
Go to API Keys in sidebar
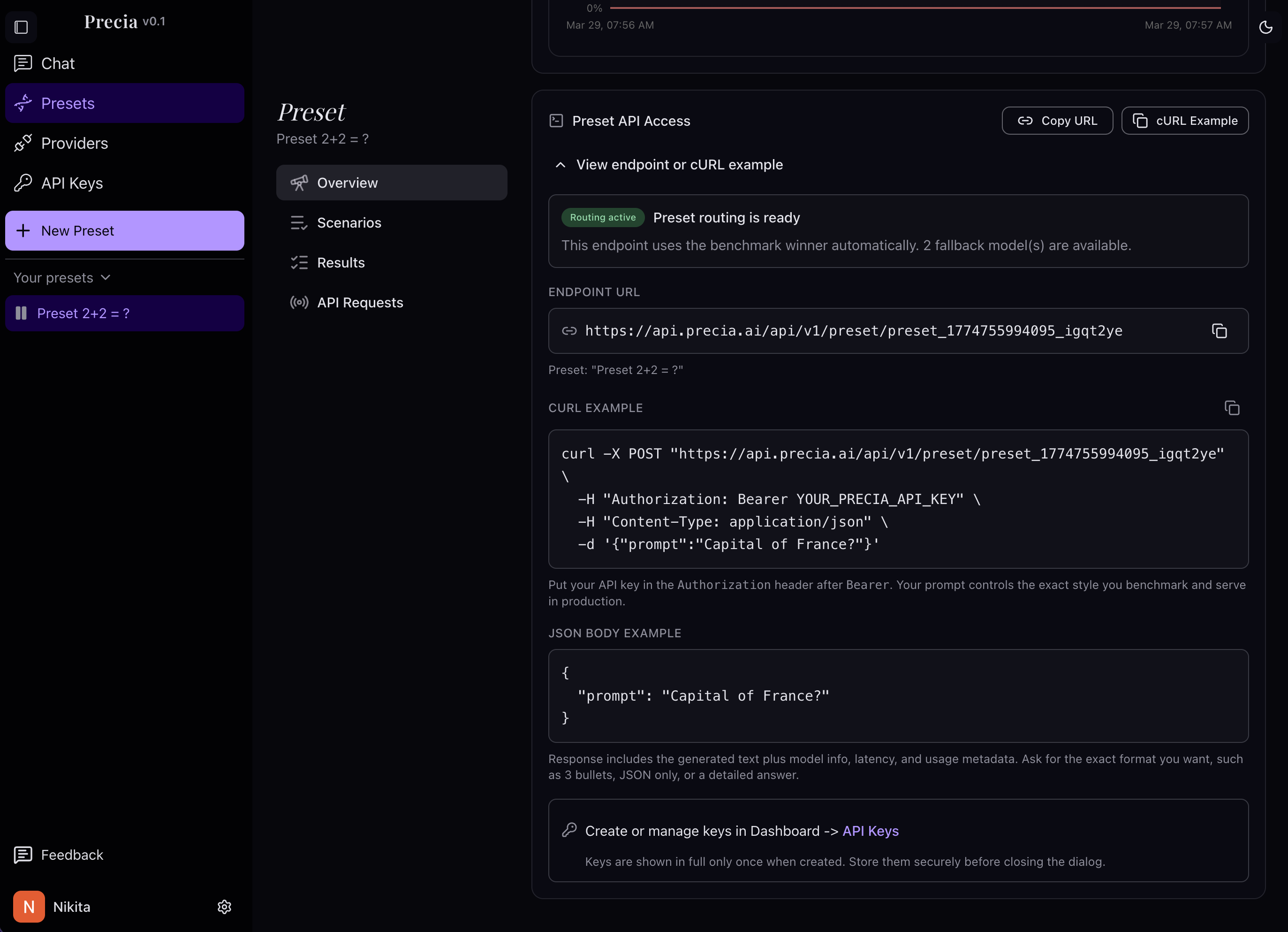point(72,183)
